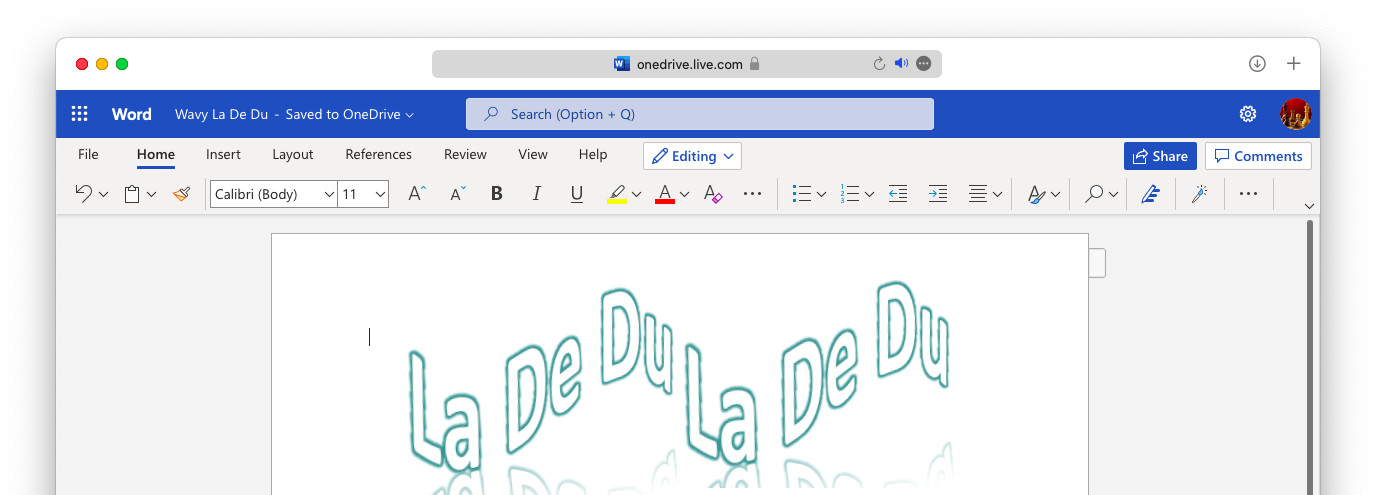
Task: Expand the Paste options arrow
Action: tap(151, 195)
